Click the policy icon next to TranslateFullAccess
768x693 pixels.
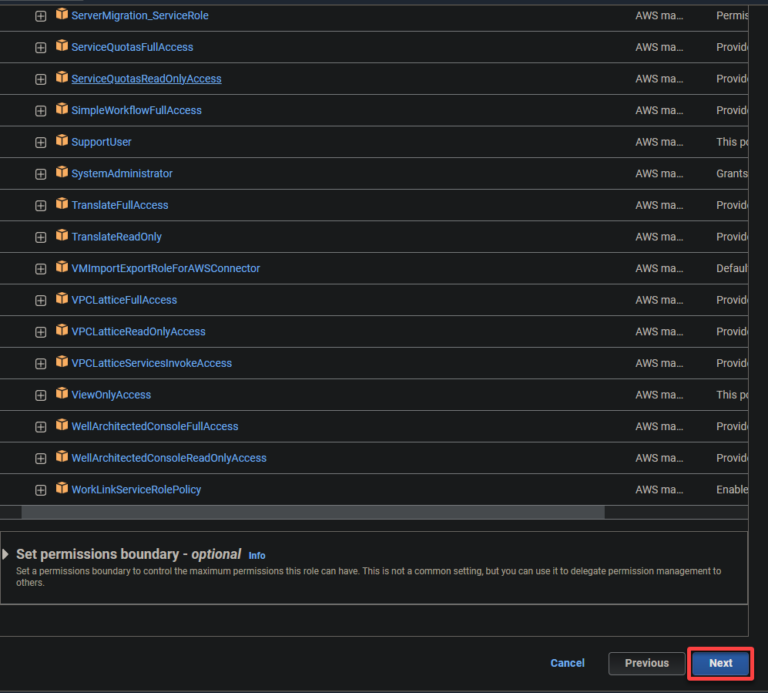click(x=62, y=204)
